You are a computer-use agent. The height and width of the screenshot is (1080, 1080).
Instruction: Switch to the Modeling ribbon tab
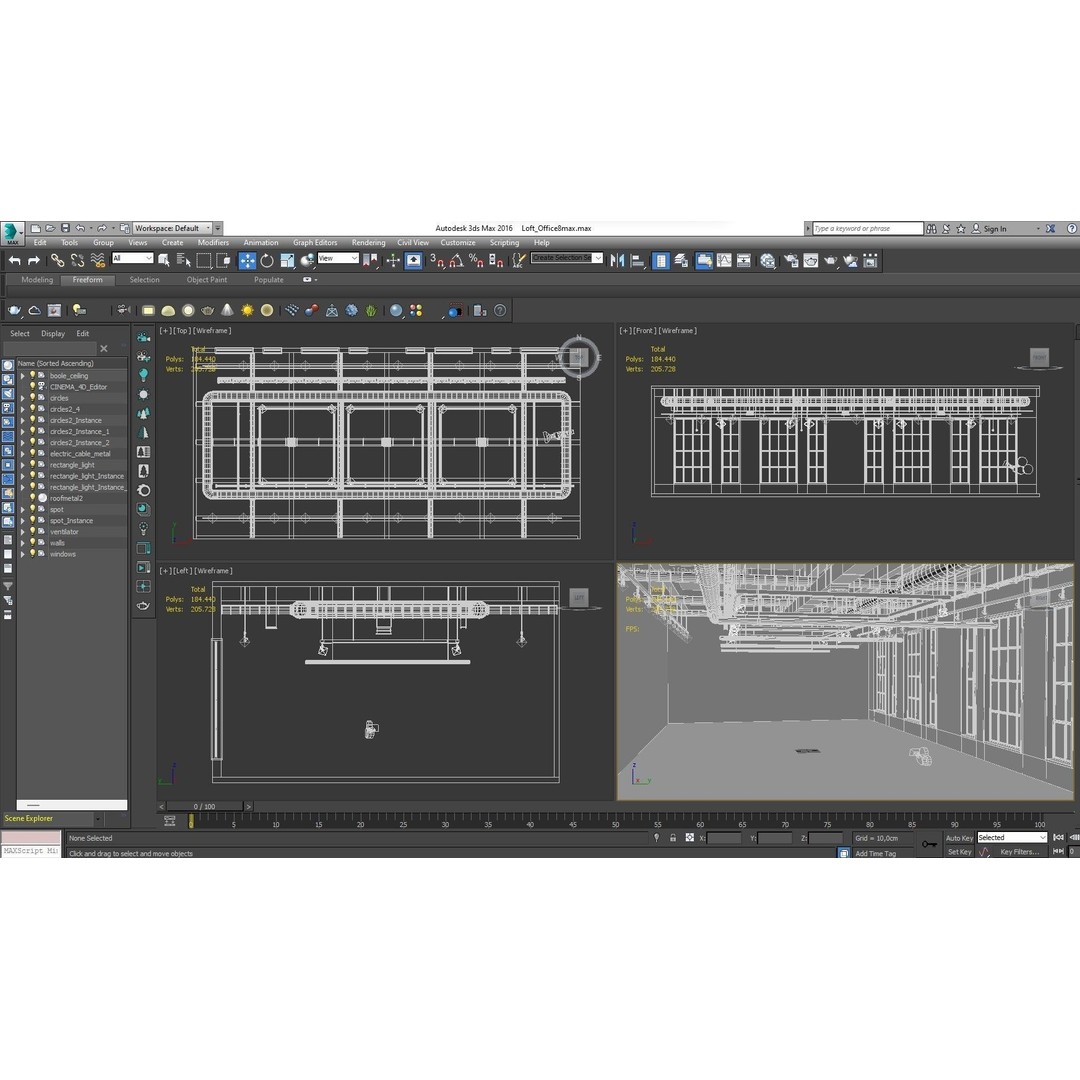[37, 280]
